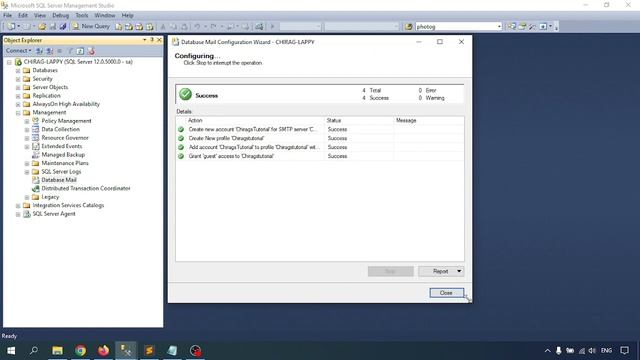
Task: Click the greyed-out Stop button
Action: pos(391,271)
